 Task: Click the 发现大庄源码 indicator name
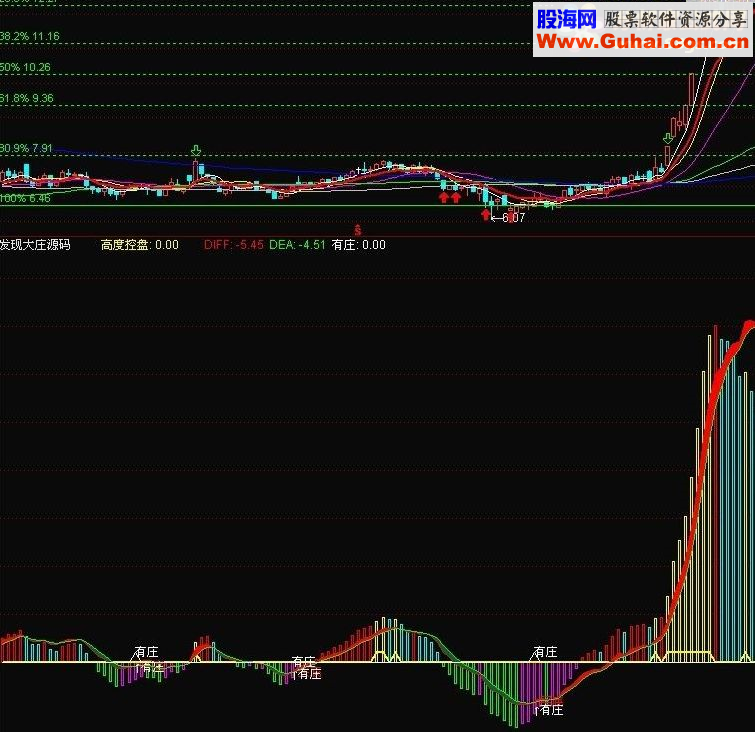(35, 245)
